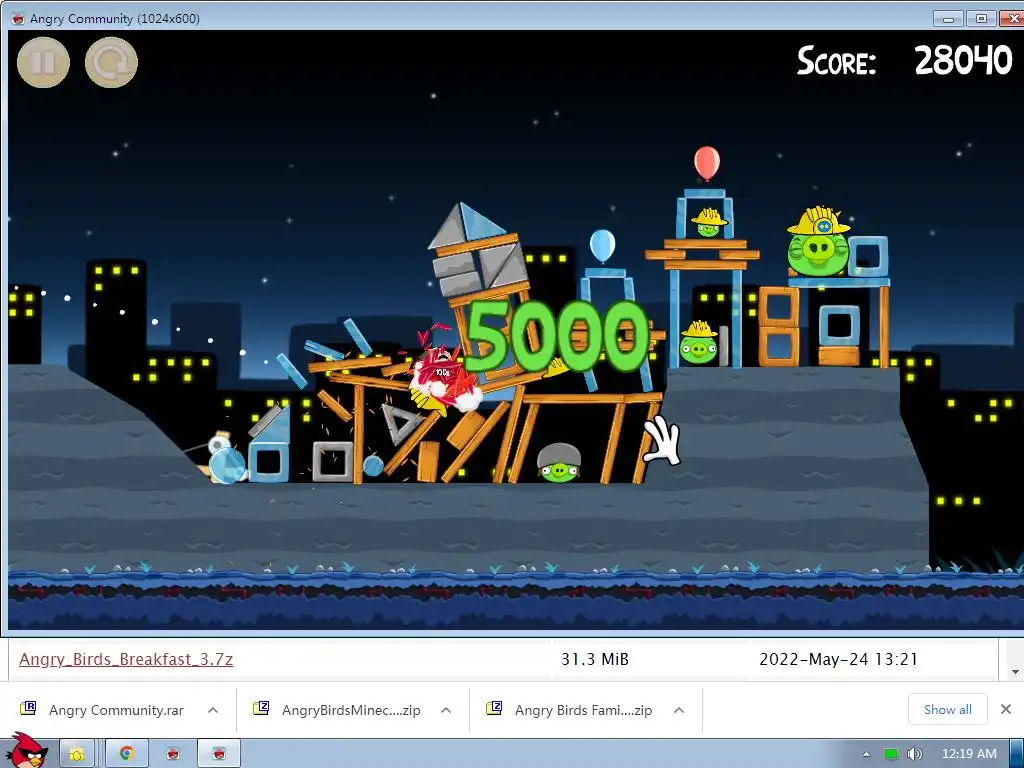Click the grey stone triangle block
This screenshot has height=768, width=1024.
400,424
